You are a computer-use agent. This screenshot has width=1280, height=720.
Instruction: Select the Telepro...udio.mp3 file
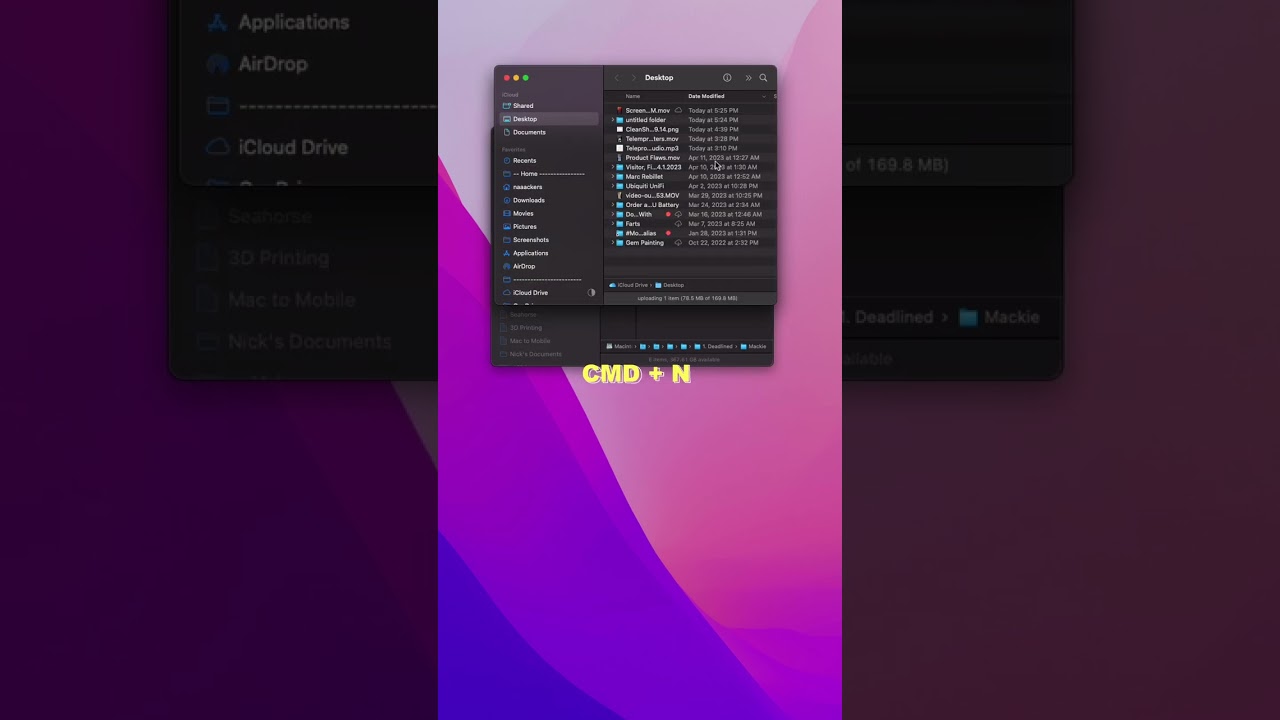652,148
